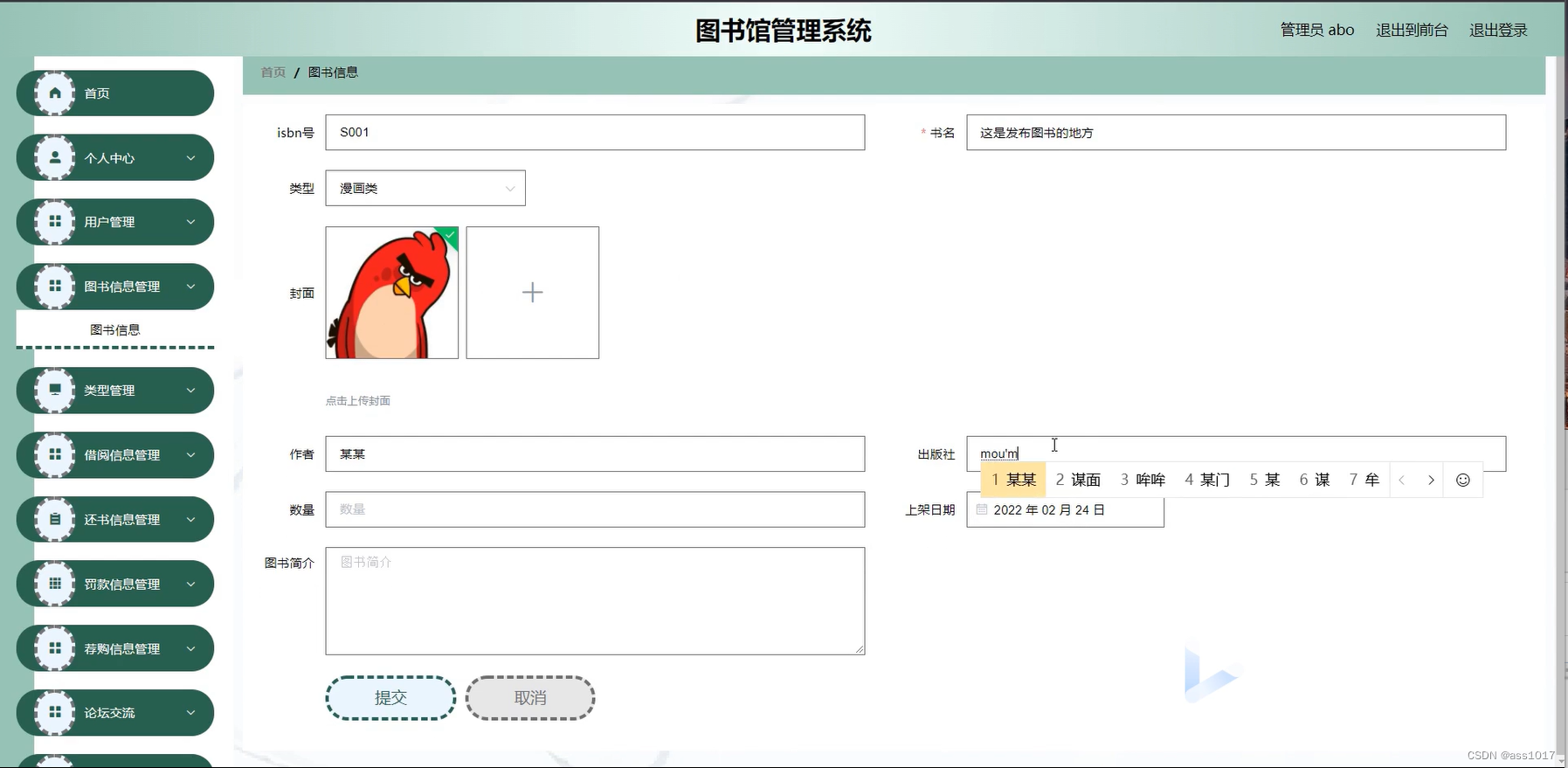Click the 书名 input field

[1236, 132]
